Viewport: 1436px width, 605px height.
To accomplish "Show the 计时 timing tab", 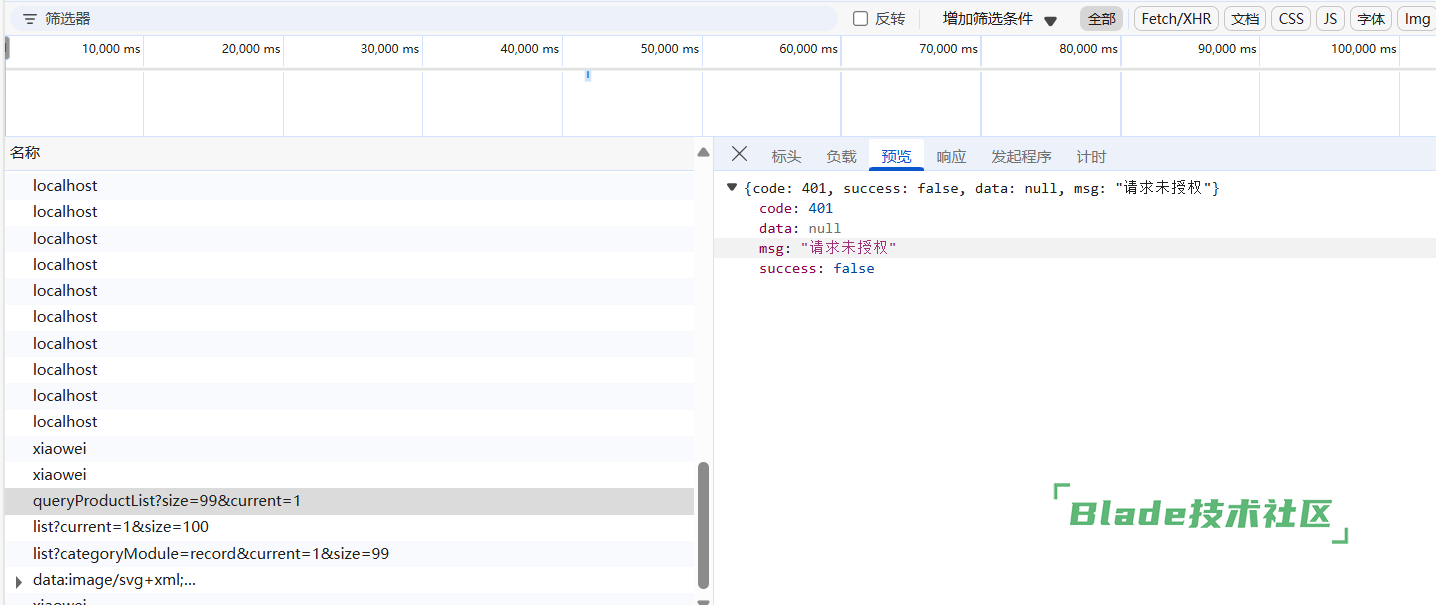I will coord(1091,157).
